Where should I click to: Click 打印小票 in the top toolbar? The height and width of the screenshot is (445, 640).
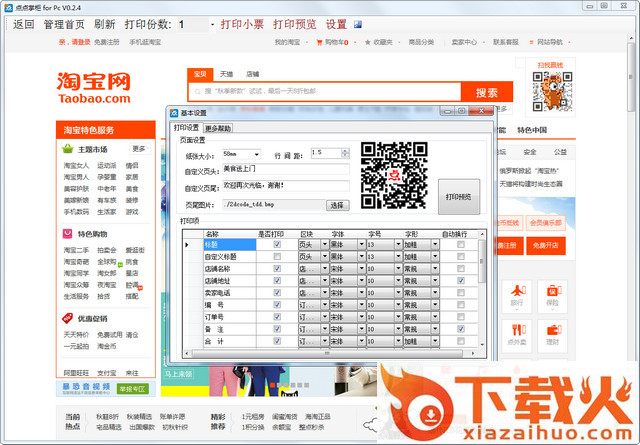click(242, 24)
